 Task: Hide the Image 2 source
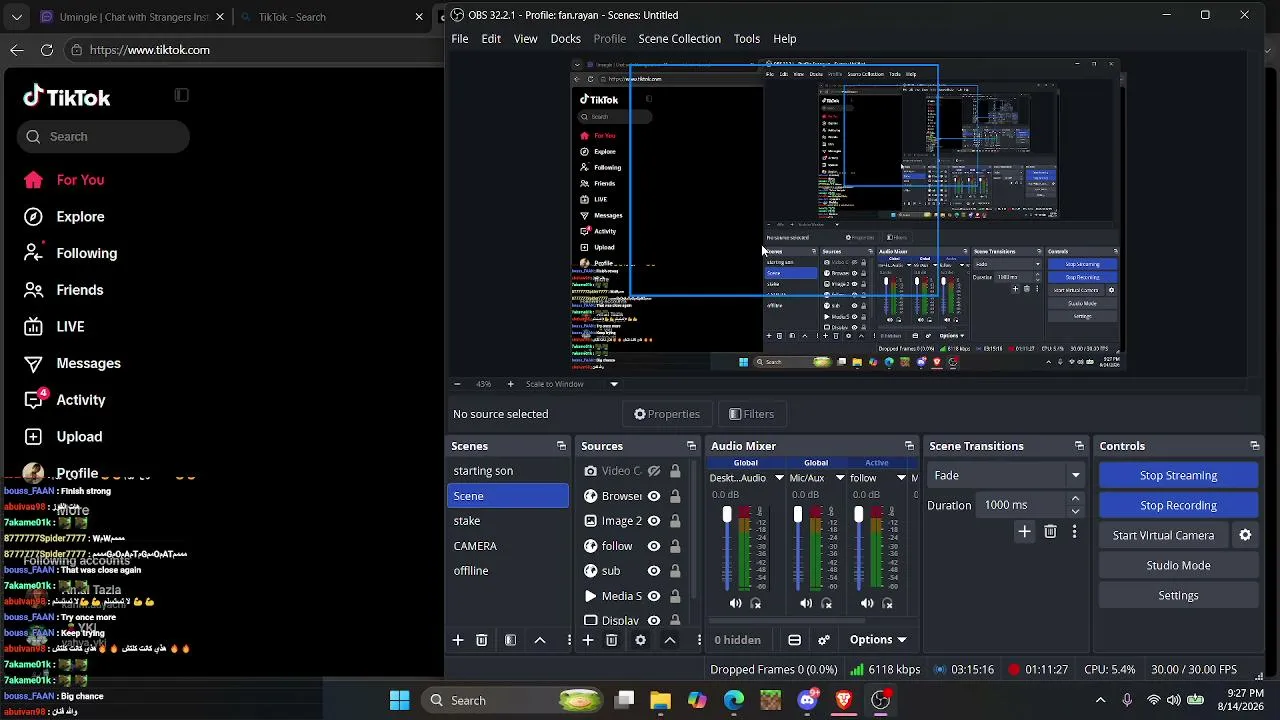click(x=654, y=521)
